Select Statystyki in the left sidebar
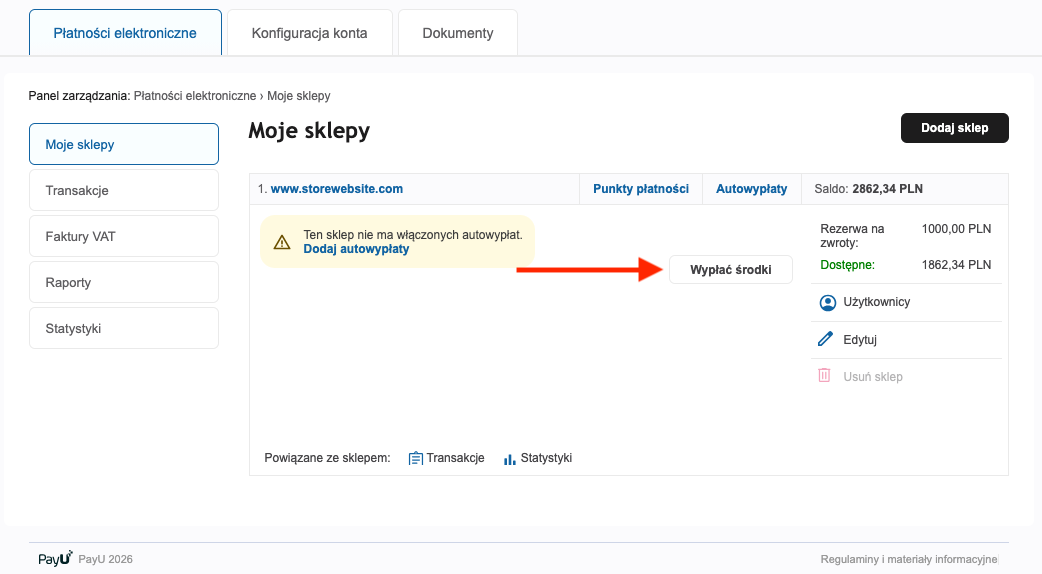 (124, 328)
